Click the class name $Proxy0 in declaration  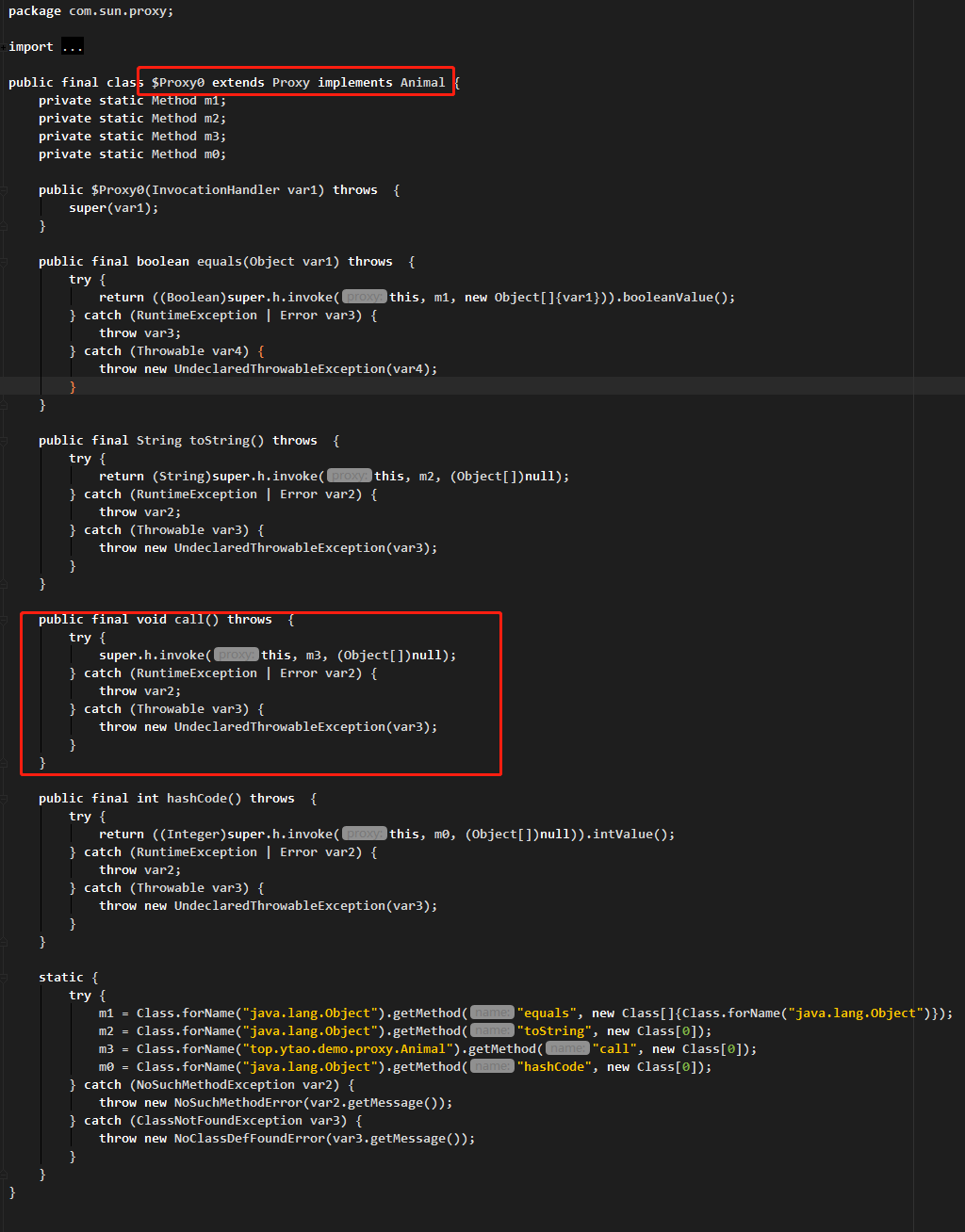(x=178, y=83)
